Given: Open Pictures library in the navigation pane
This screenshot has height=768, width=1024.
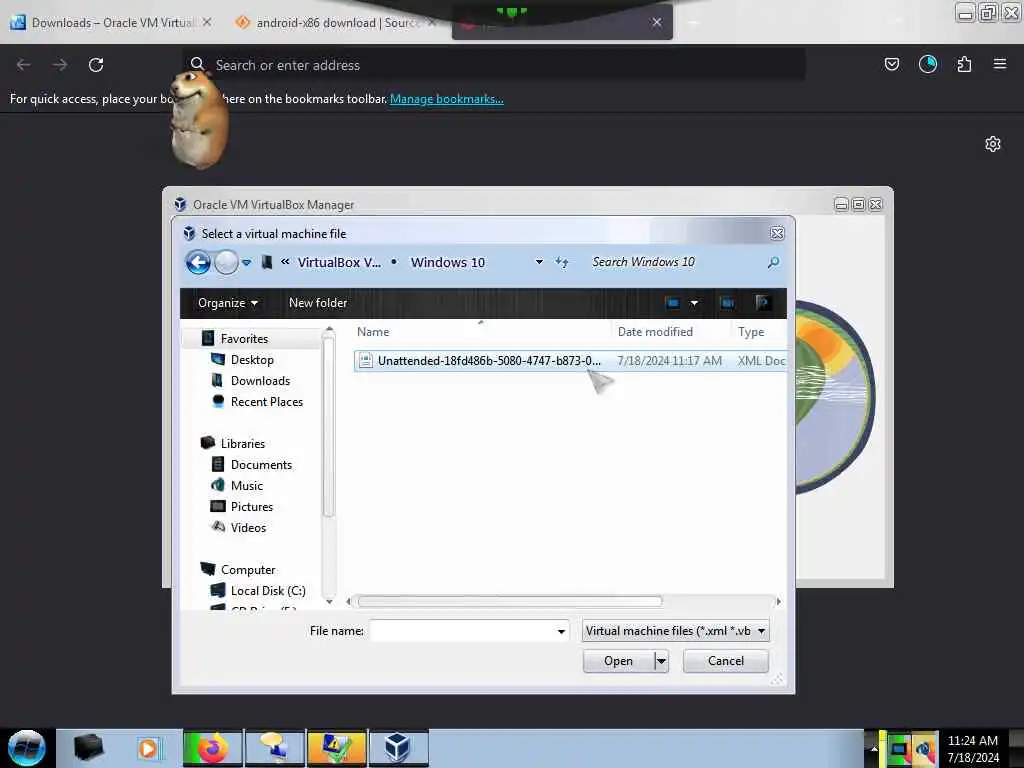Looking at the screenshot, I should pos(251,506).
